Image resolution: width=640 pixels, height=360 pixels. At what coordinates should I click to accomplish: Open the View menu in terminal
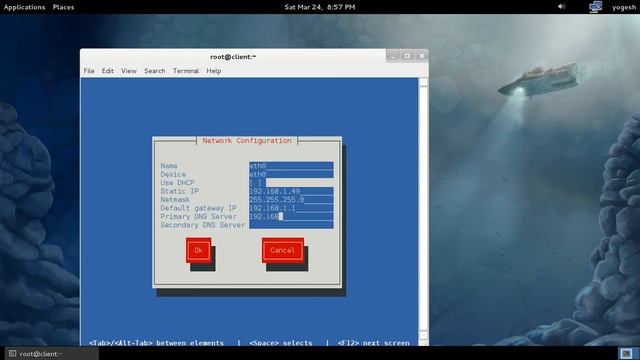(129, 71)
